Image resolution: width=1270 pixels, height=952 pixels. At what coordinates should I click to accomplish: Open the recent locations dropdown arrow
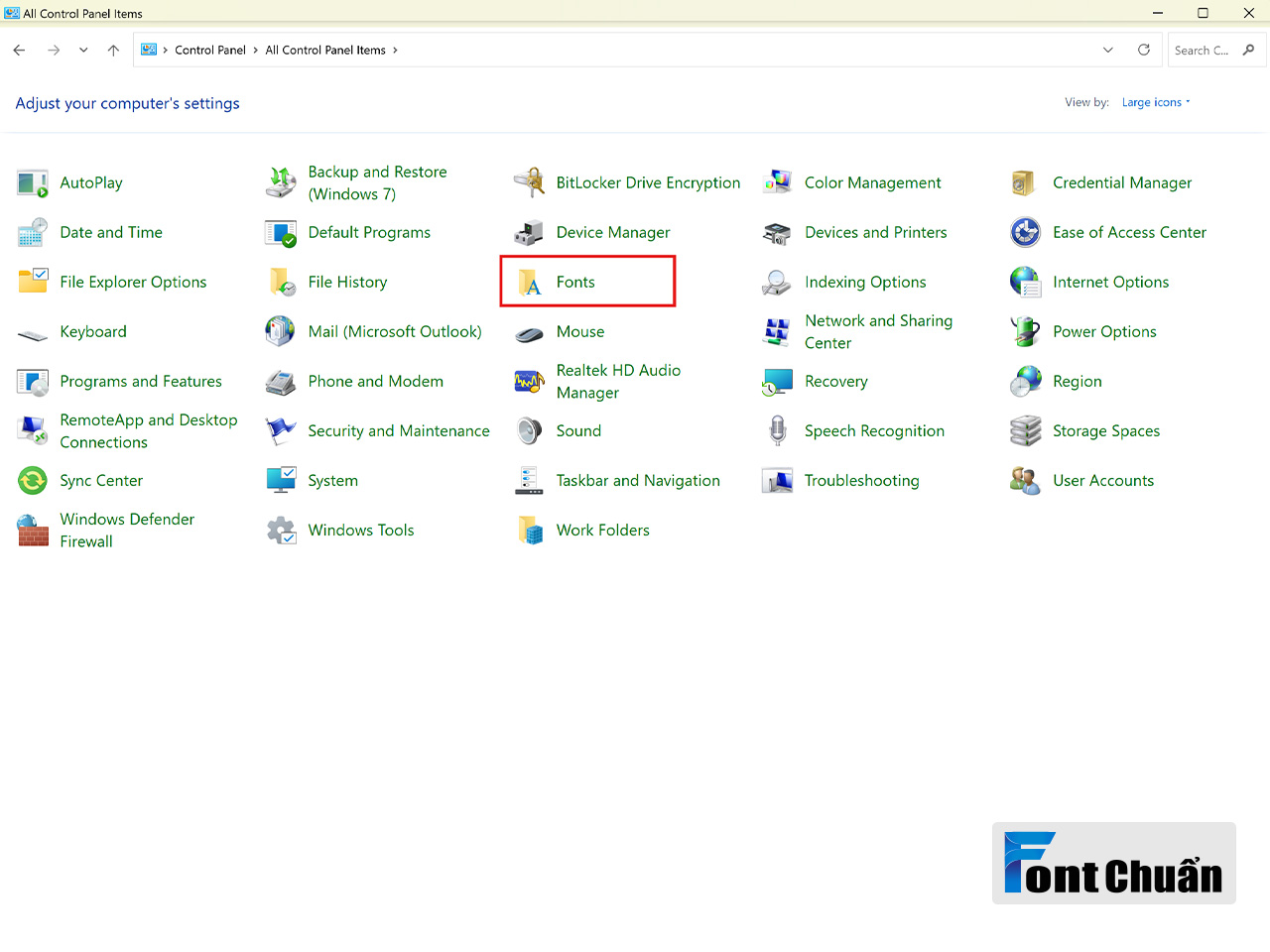tap(83, 50)
